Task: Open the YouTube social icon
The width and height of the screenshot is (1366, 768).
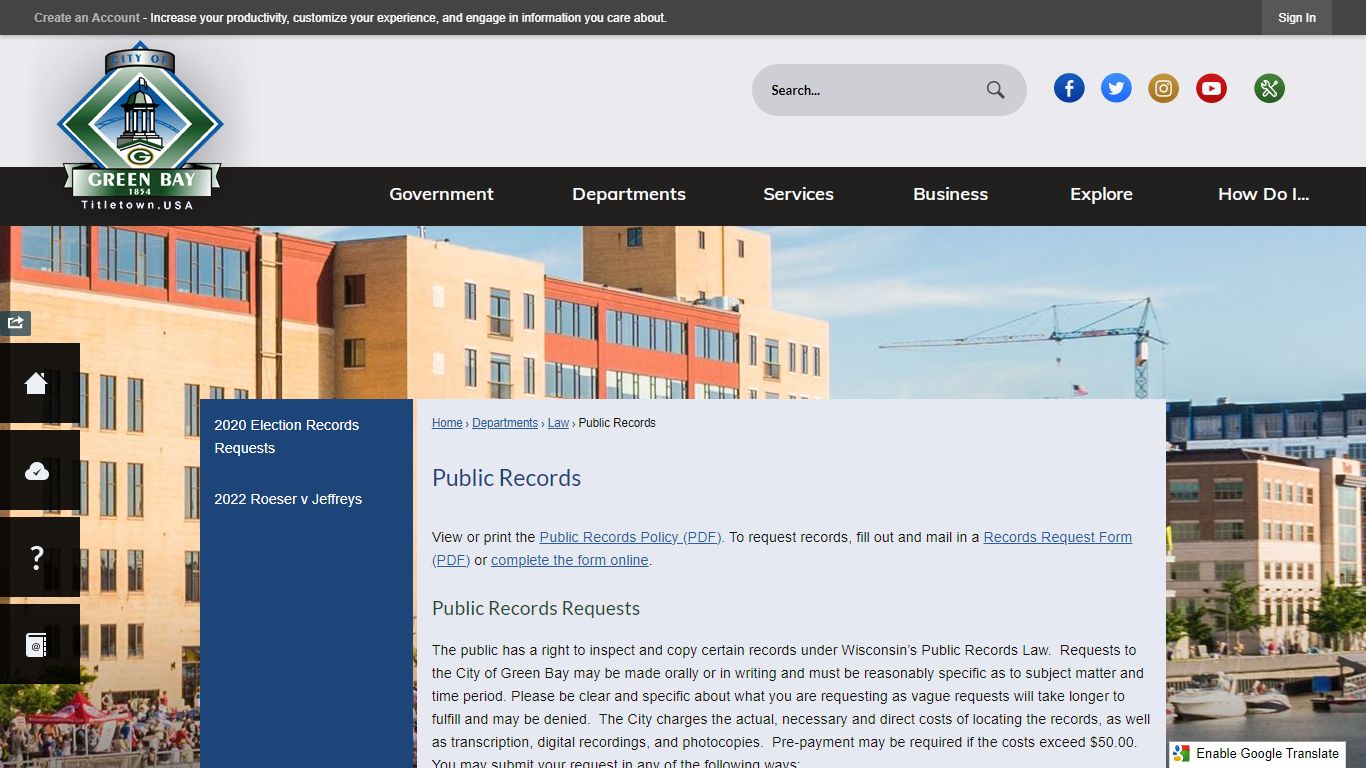Action: 1211,89
